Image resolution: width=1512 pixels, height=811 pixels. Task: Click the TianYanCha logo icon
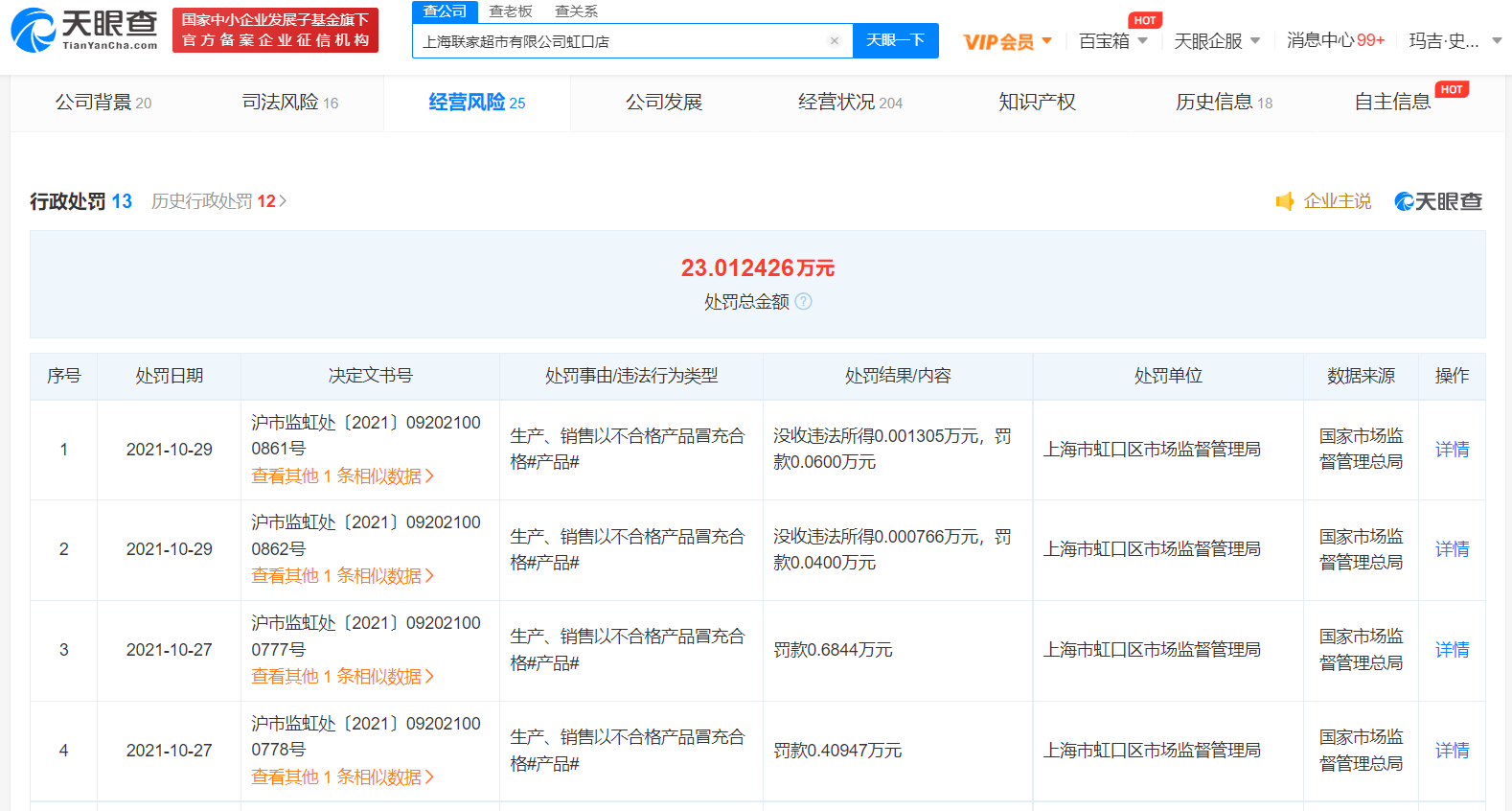(34, 30)
